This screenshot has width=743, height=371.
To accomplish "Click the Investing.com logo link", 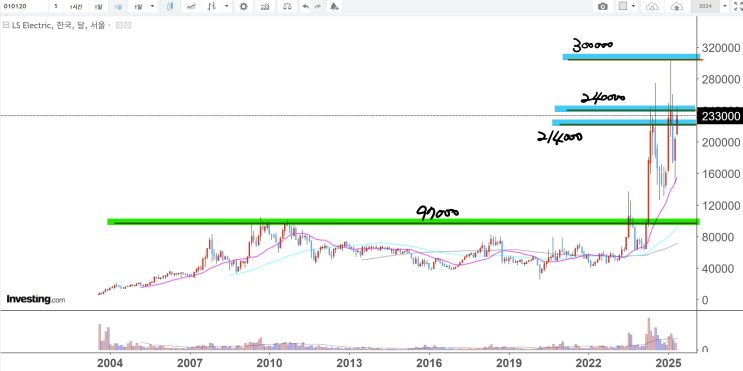I will click(36, 299).
